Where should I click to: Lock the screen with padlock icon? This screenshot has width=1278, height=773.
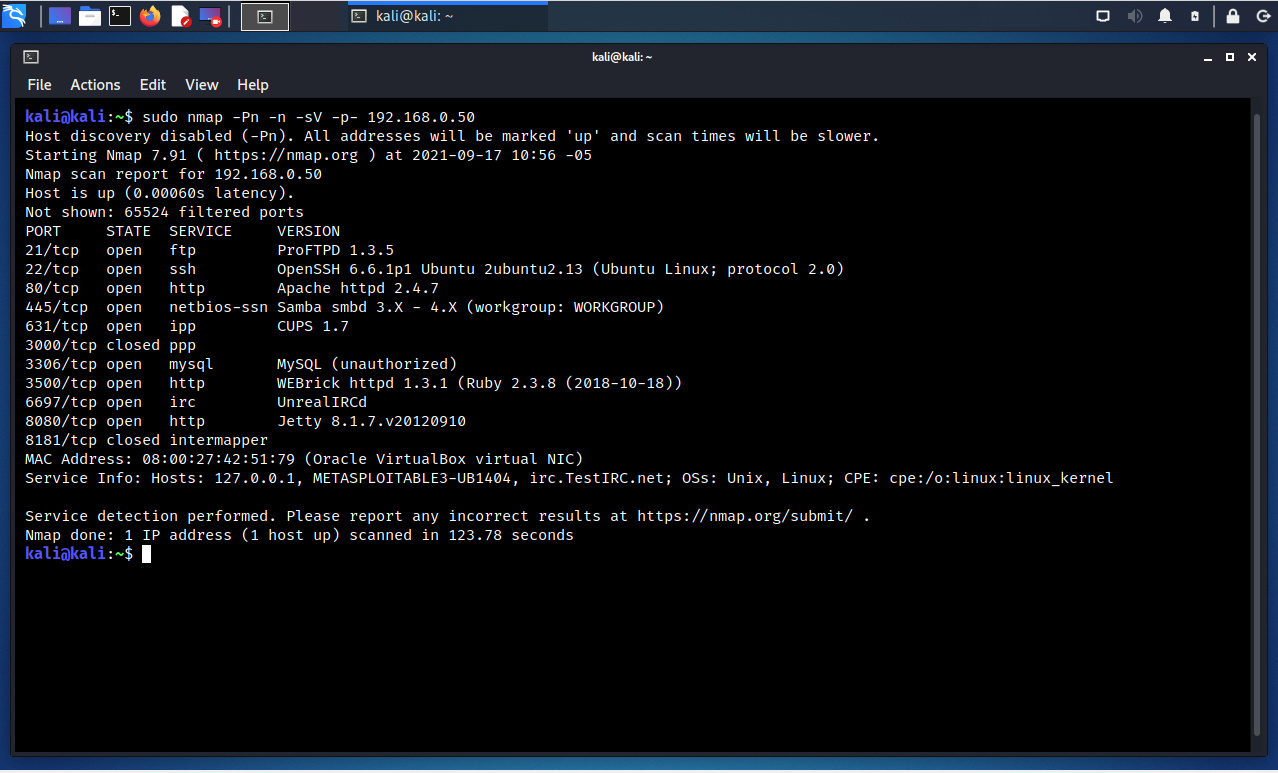pyautogui.click(x=1233, y=16)
